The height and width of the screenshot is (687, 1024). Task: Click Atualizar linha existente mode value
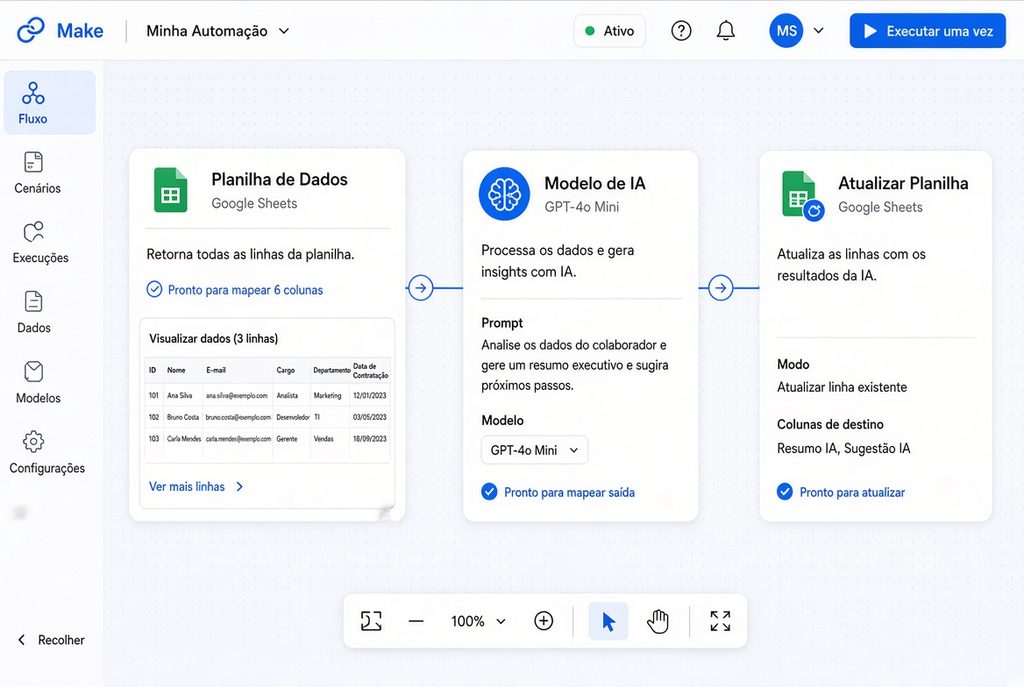pos(842,387)
